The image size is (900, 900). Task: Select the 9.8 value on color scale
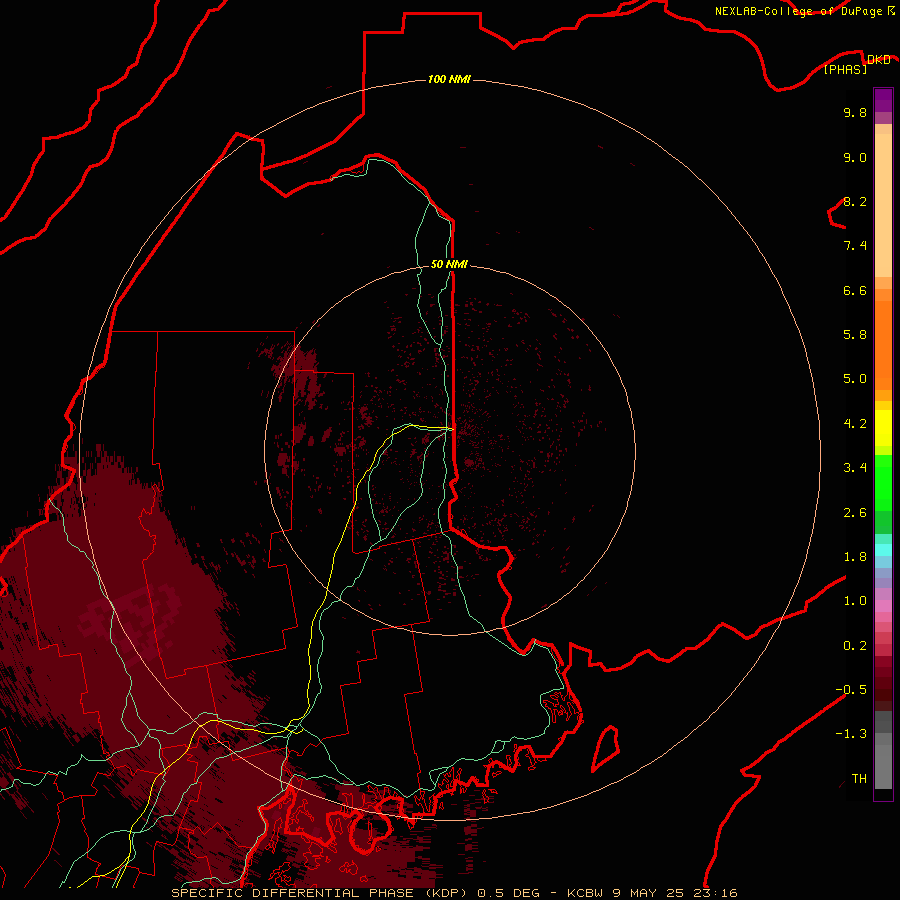click(855, 112)
